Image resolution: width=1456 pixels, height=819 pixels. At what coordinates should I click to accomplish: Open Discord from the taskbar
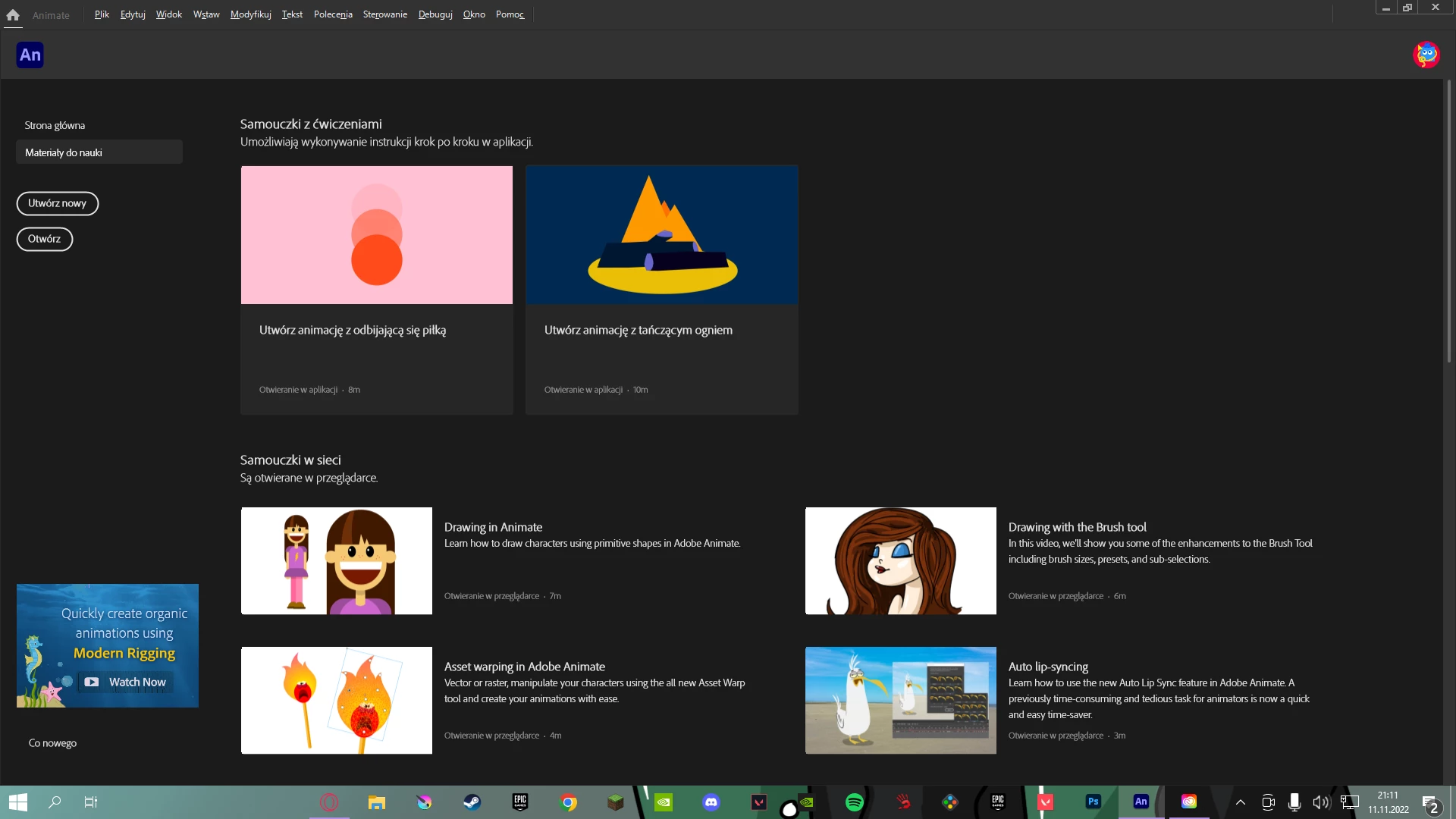[711, 802]
